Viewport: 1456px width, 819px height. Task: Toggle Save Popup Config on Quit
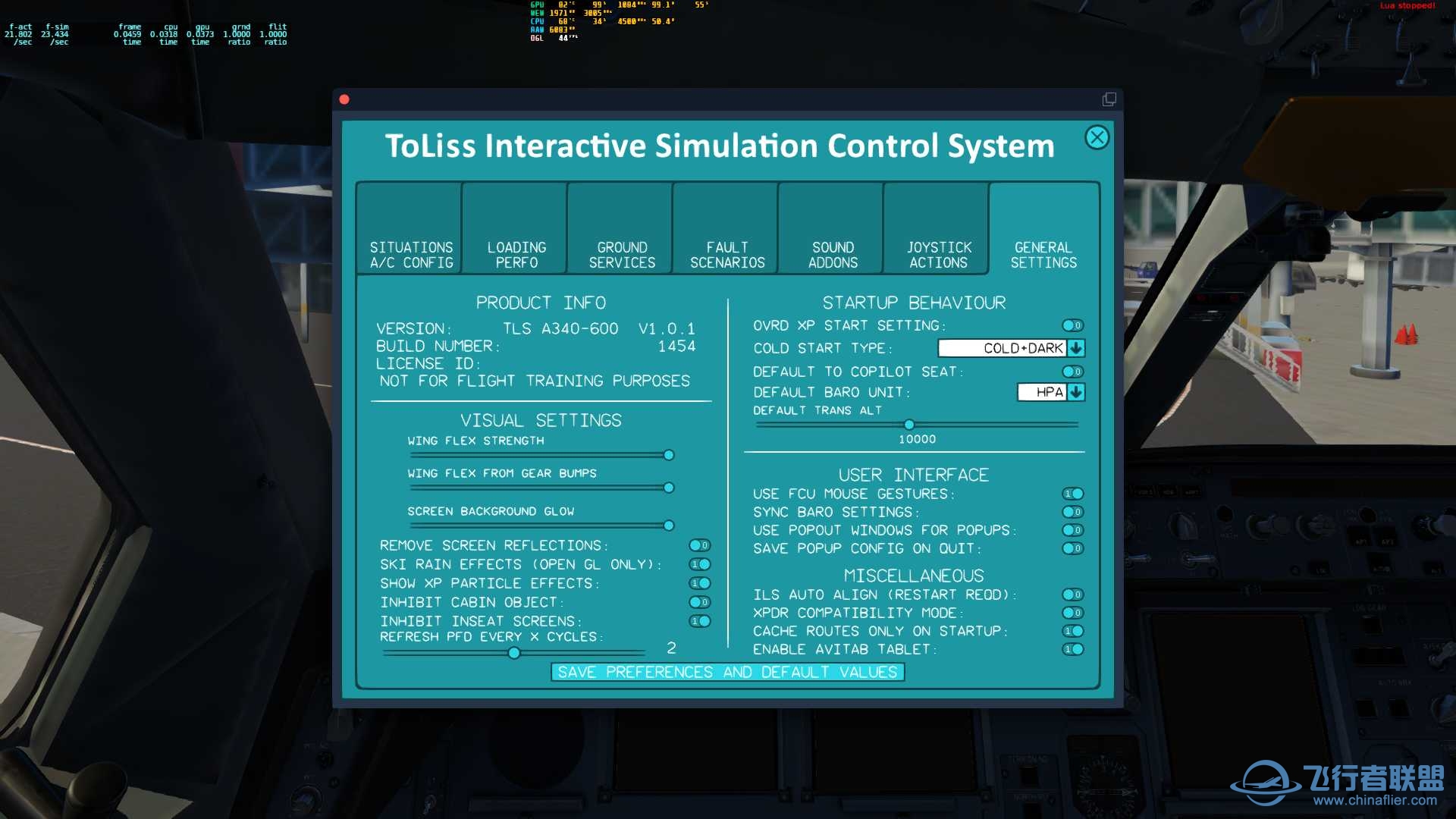1072,548
